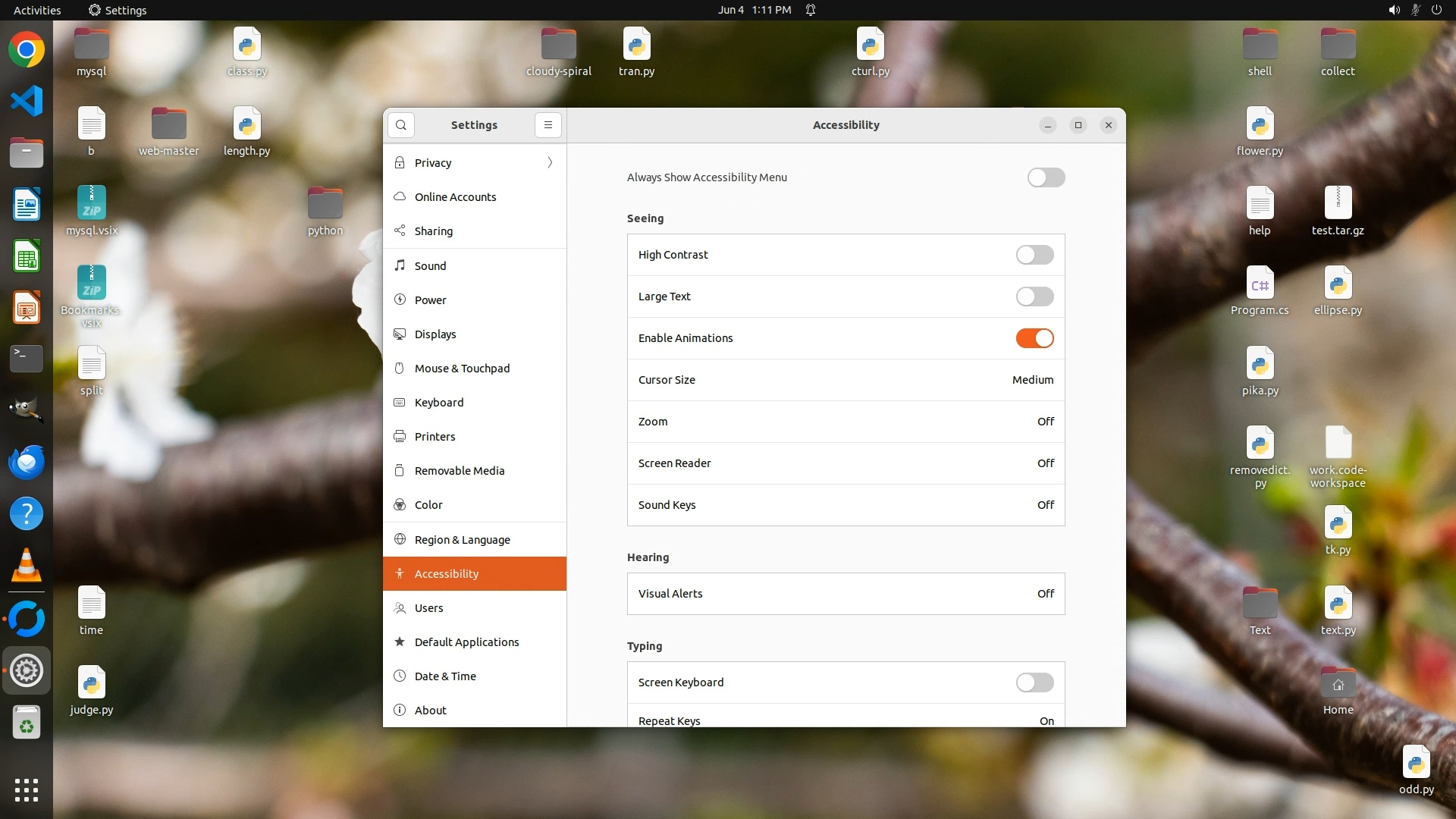Select Users in the settings sidebar
The image size is (1456, 819).
[428, 608]
